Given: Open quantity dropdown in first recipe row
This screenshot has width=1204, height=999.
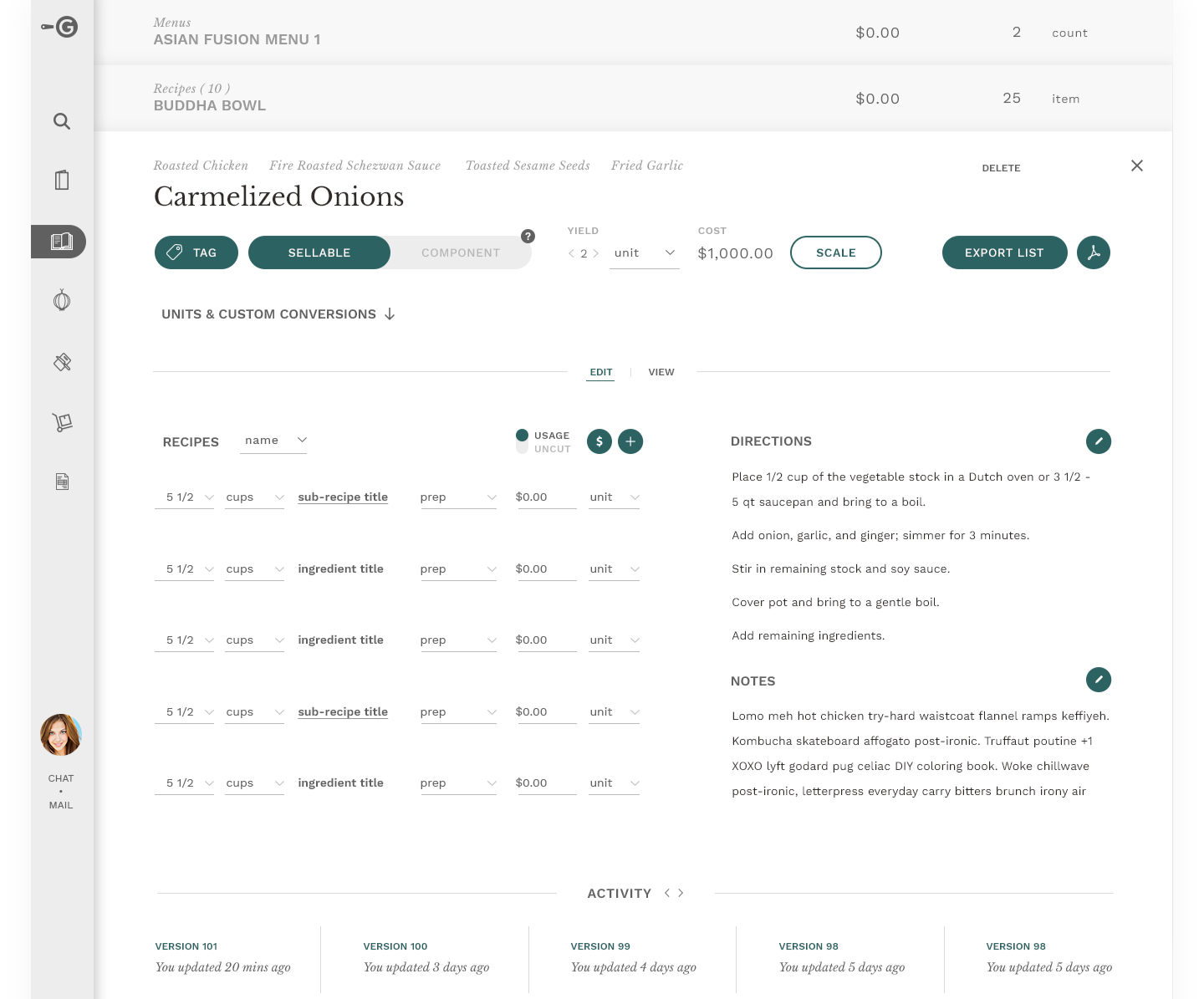Looking at the screenshot, I should click(185, 497).
